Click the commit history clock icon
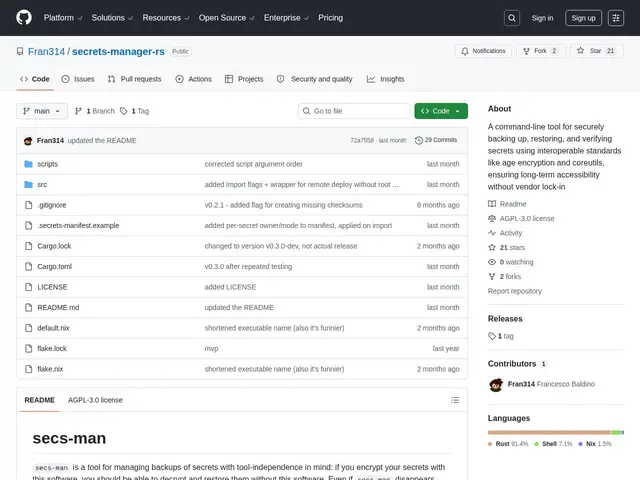 (x=418, y=140)
